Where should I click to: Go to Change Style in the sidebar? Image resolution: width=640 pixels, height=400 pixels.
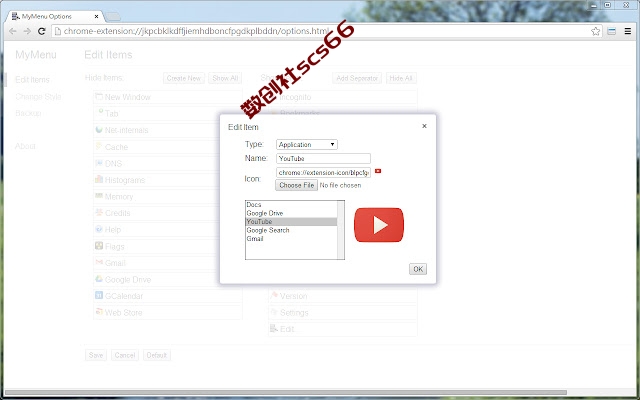click(38, 97)
